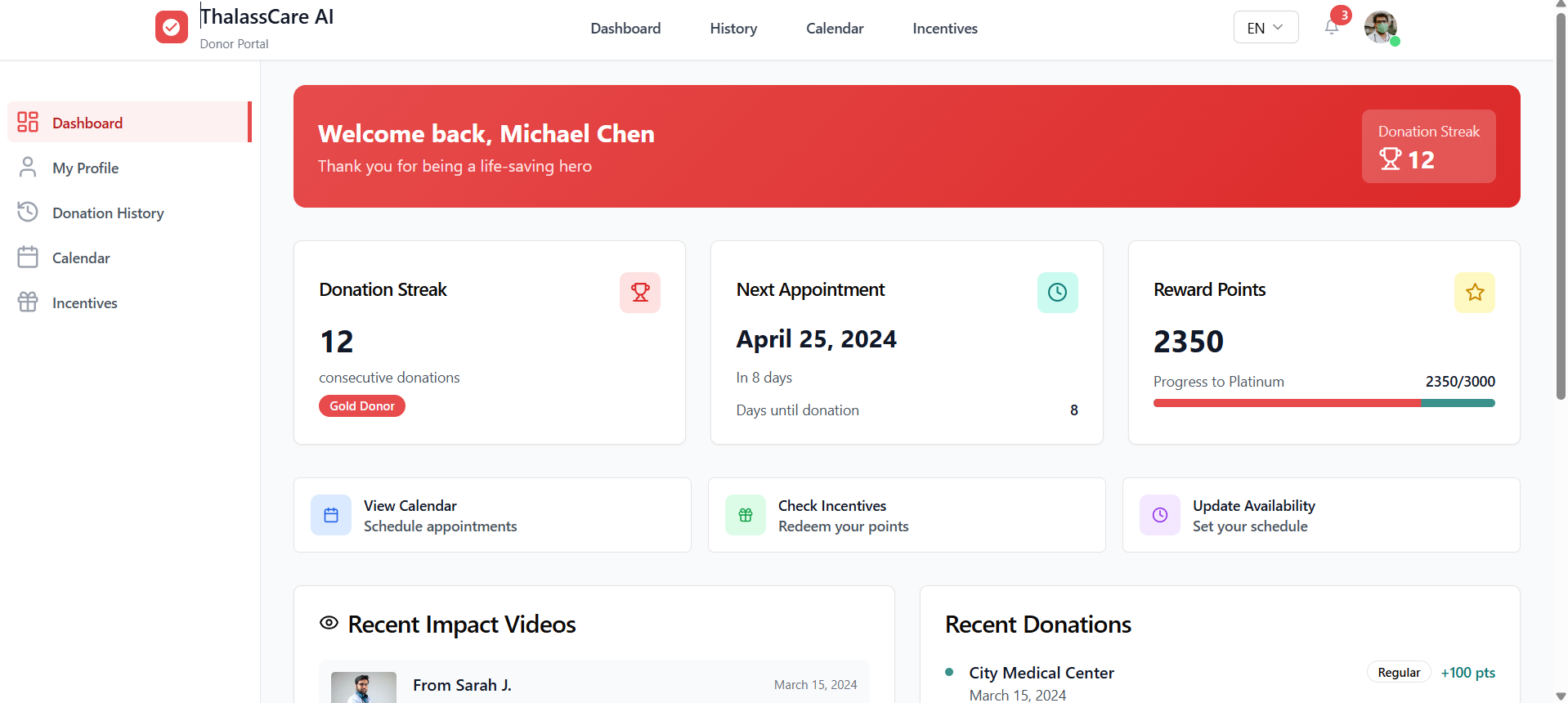Click the Update Availability quick action card
This screenshot has height=703, width=1568.
click(x=1321, y=515)
